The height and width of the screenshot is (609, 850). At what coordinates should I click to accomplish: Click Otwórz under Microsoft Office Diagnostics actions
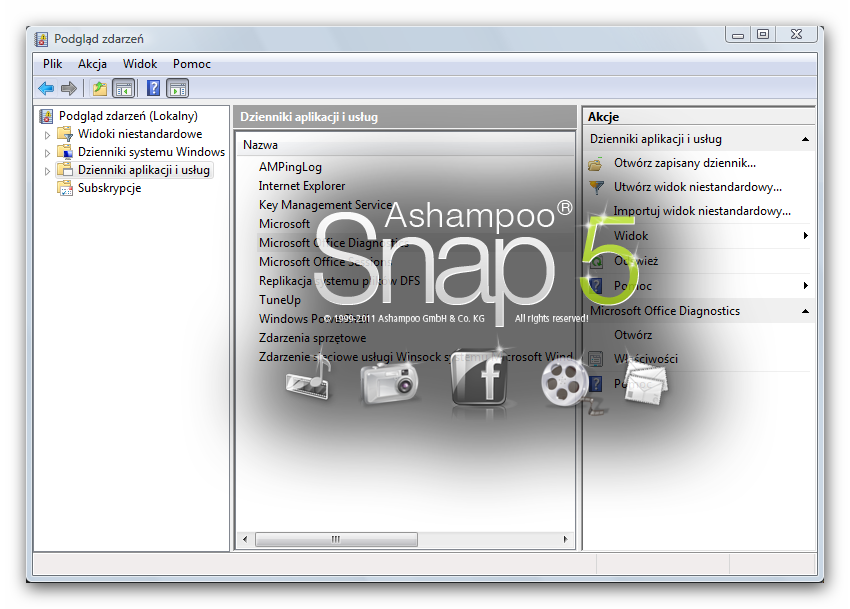[633, 335]
